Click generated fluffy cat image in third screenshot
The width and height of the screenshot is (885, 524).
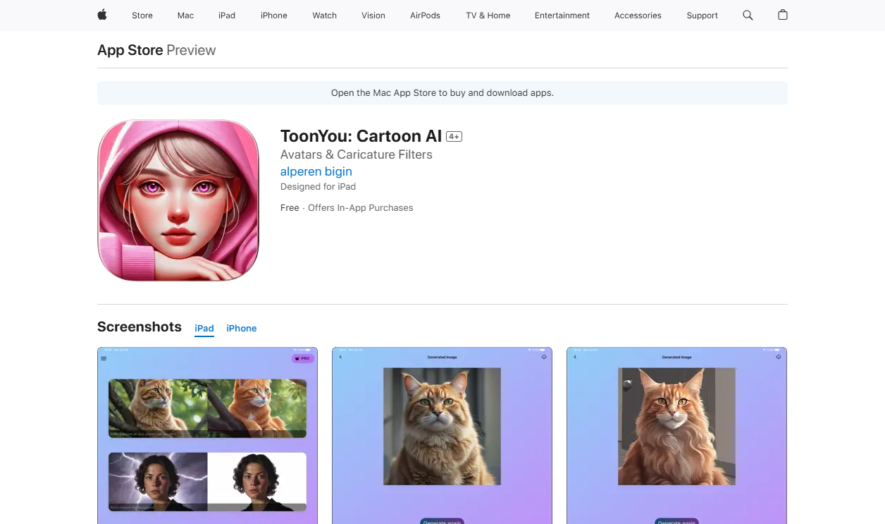click(x=677, y=426)
